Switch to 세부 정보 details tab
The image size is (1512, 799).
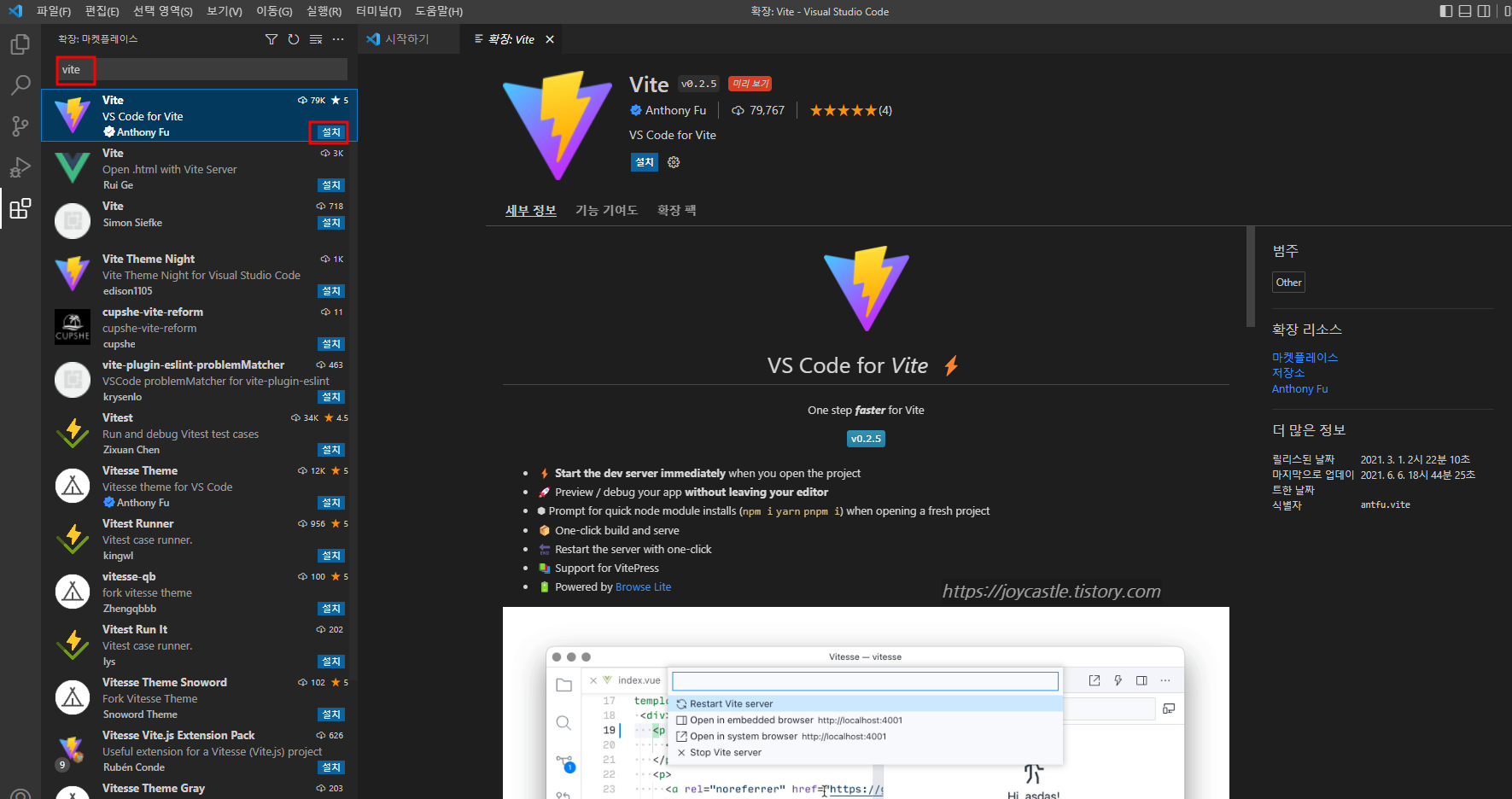[531, 210]
